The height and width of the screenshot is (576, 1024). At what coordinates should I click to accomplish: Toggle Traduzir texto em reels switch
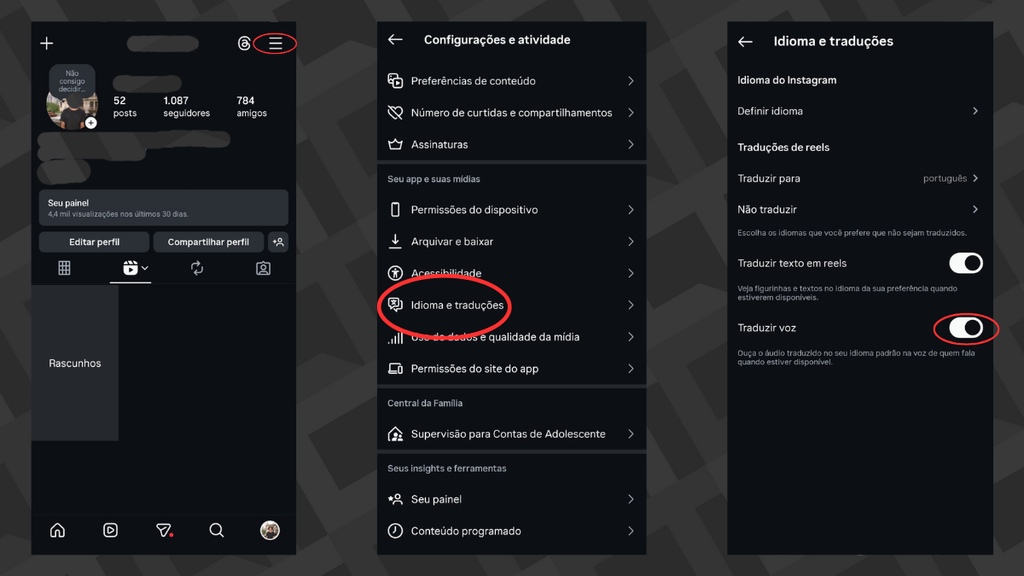pos(965,263)
